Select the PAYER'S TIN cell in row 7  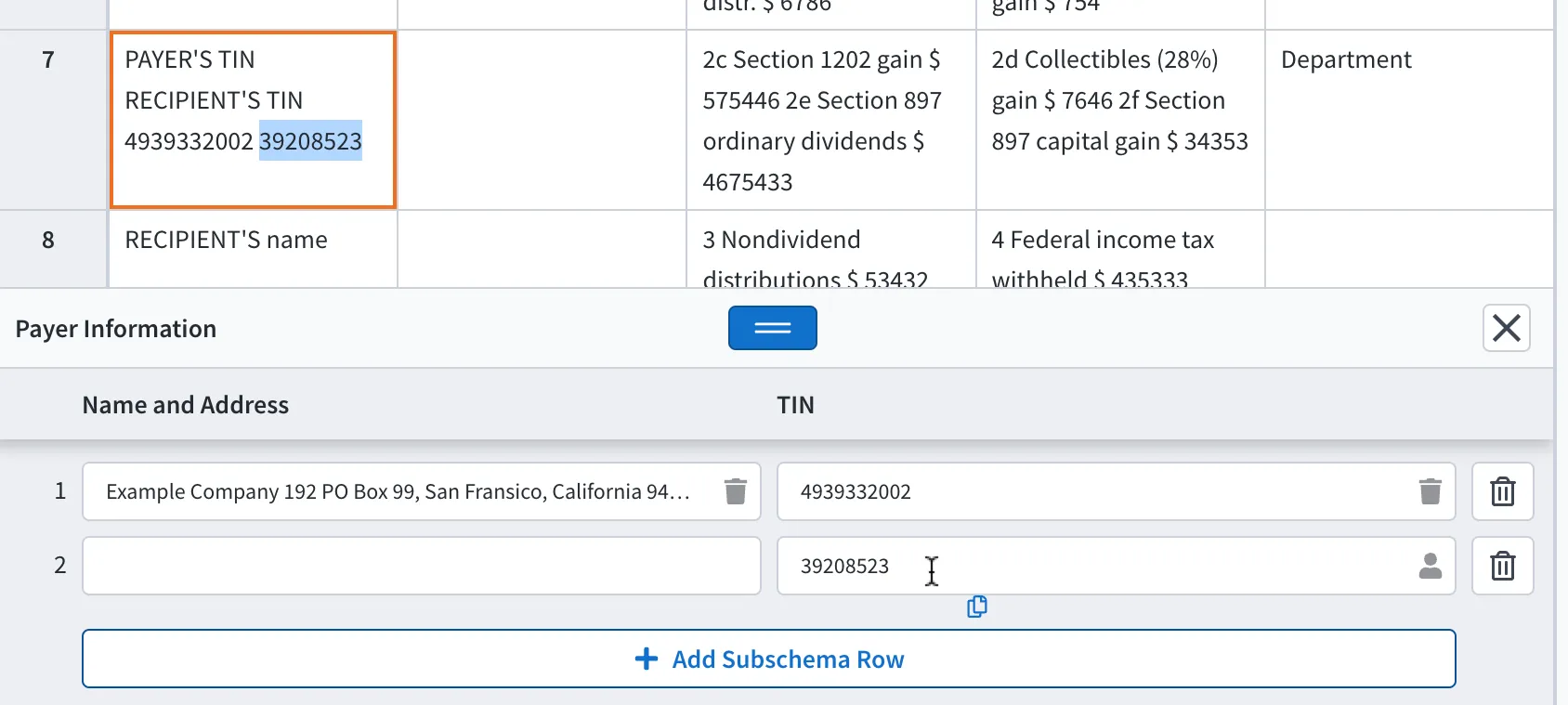click(x=253, y=120)
